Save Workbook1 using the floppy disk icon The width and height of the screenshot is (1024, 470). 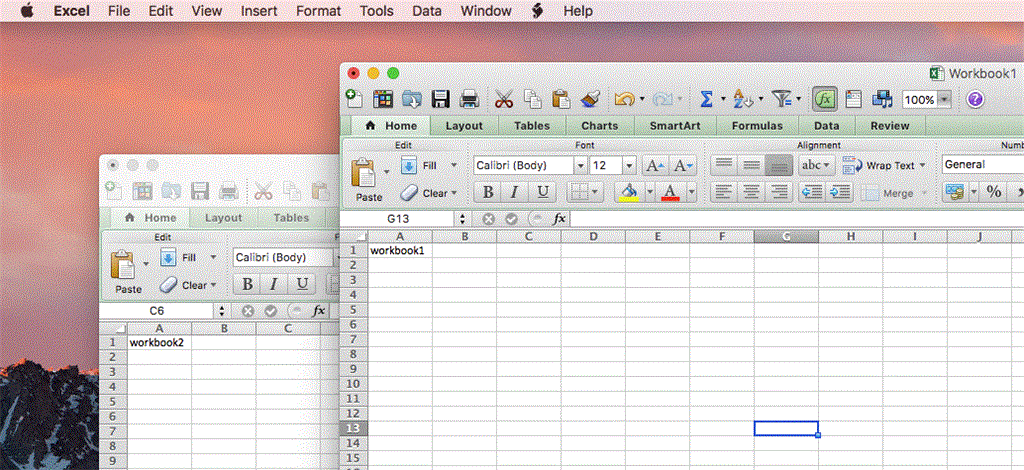click(x=441, y=99)
